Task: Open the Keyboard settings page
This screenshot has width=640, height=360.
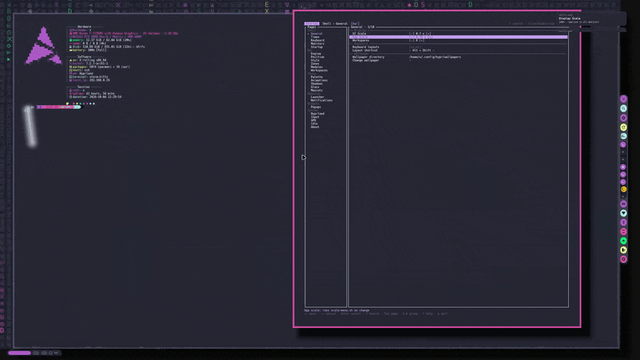Action: (318, 40)
